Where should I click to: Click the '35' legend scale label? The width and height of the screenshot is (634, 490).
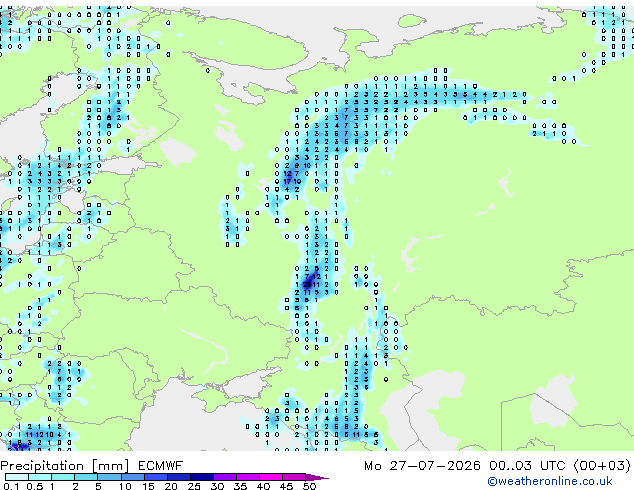tap(240, 486)
